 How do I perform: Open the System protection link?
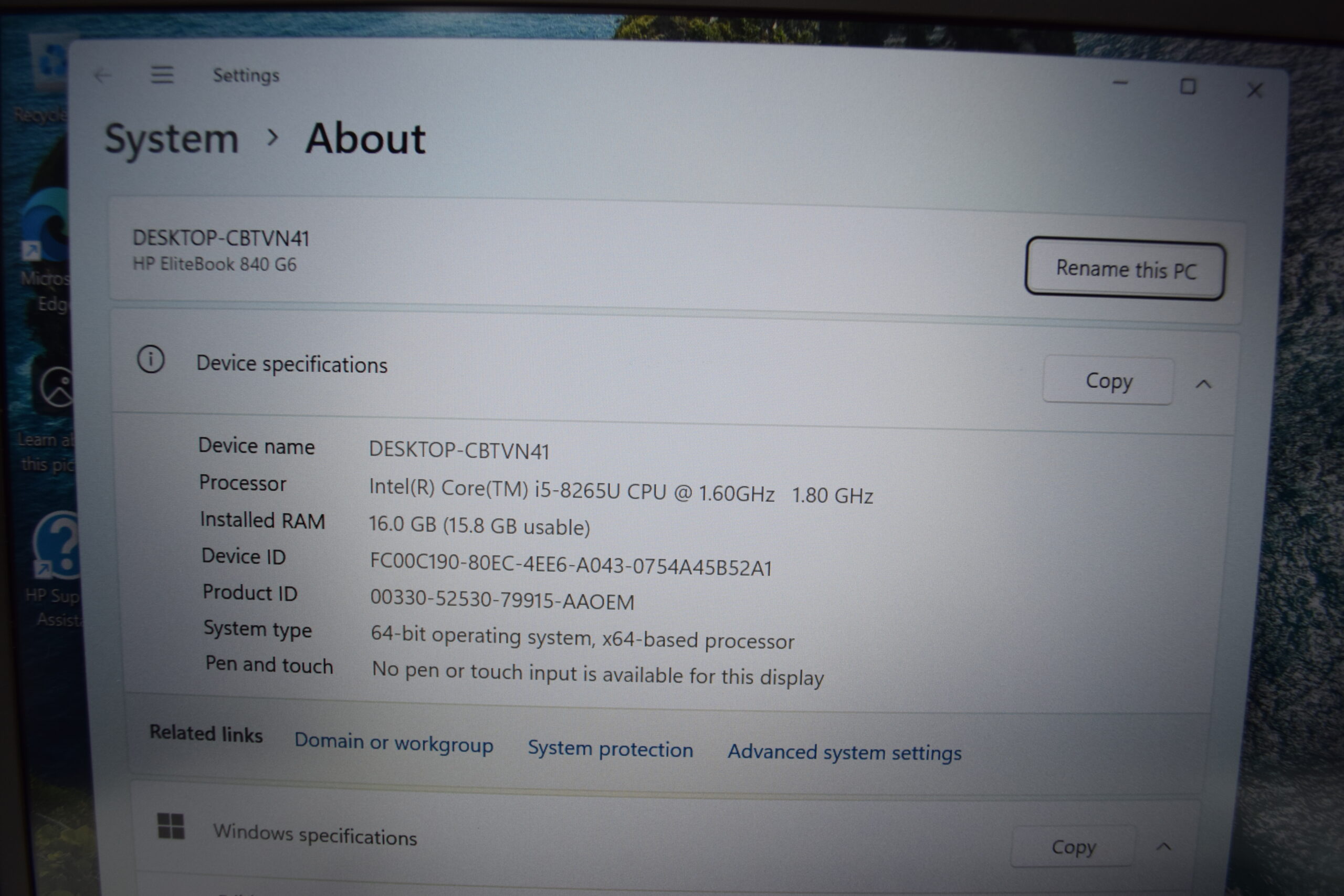click(610, 749)
